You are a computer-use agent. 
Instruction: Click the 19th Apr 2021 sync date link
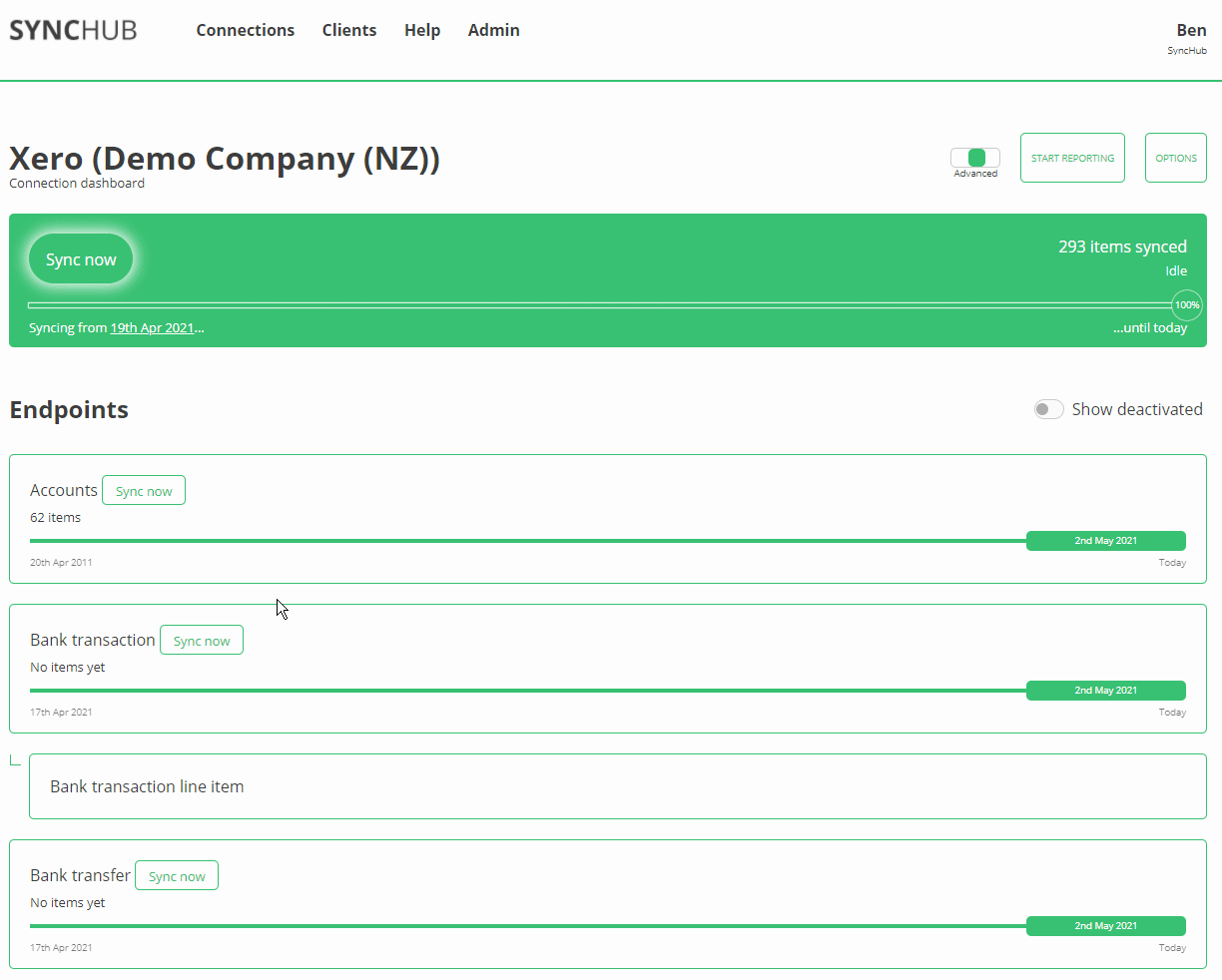click(152, 327)
